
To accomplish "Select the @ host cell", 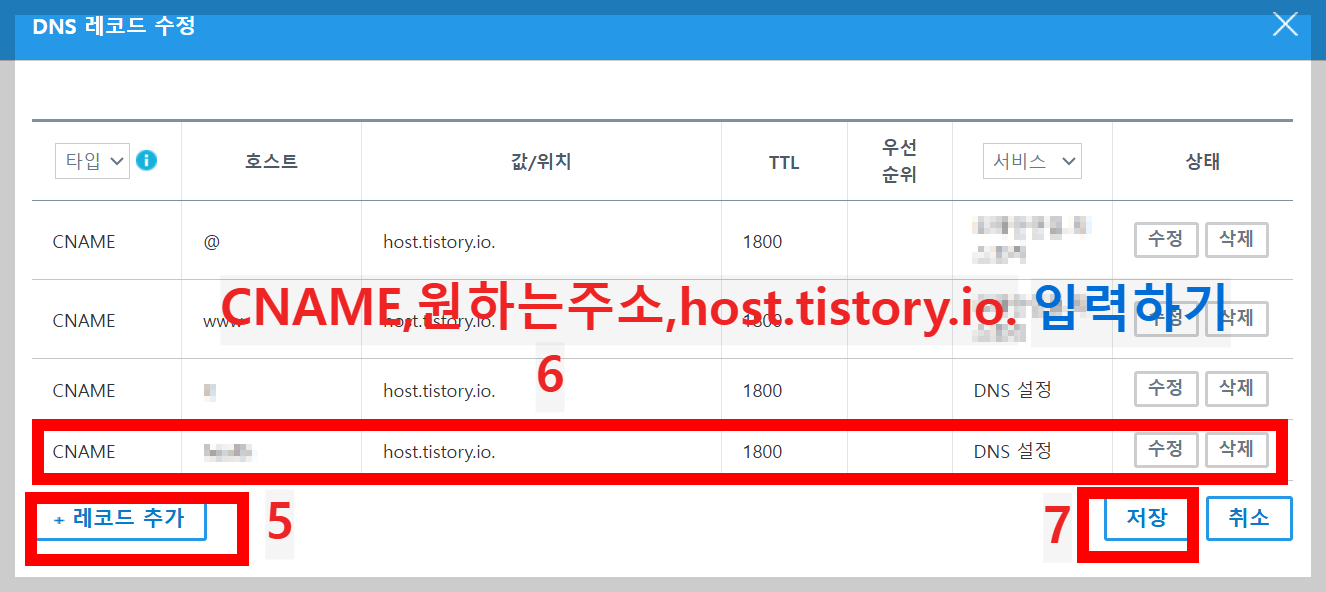I will tap(211, 241).
